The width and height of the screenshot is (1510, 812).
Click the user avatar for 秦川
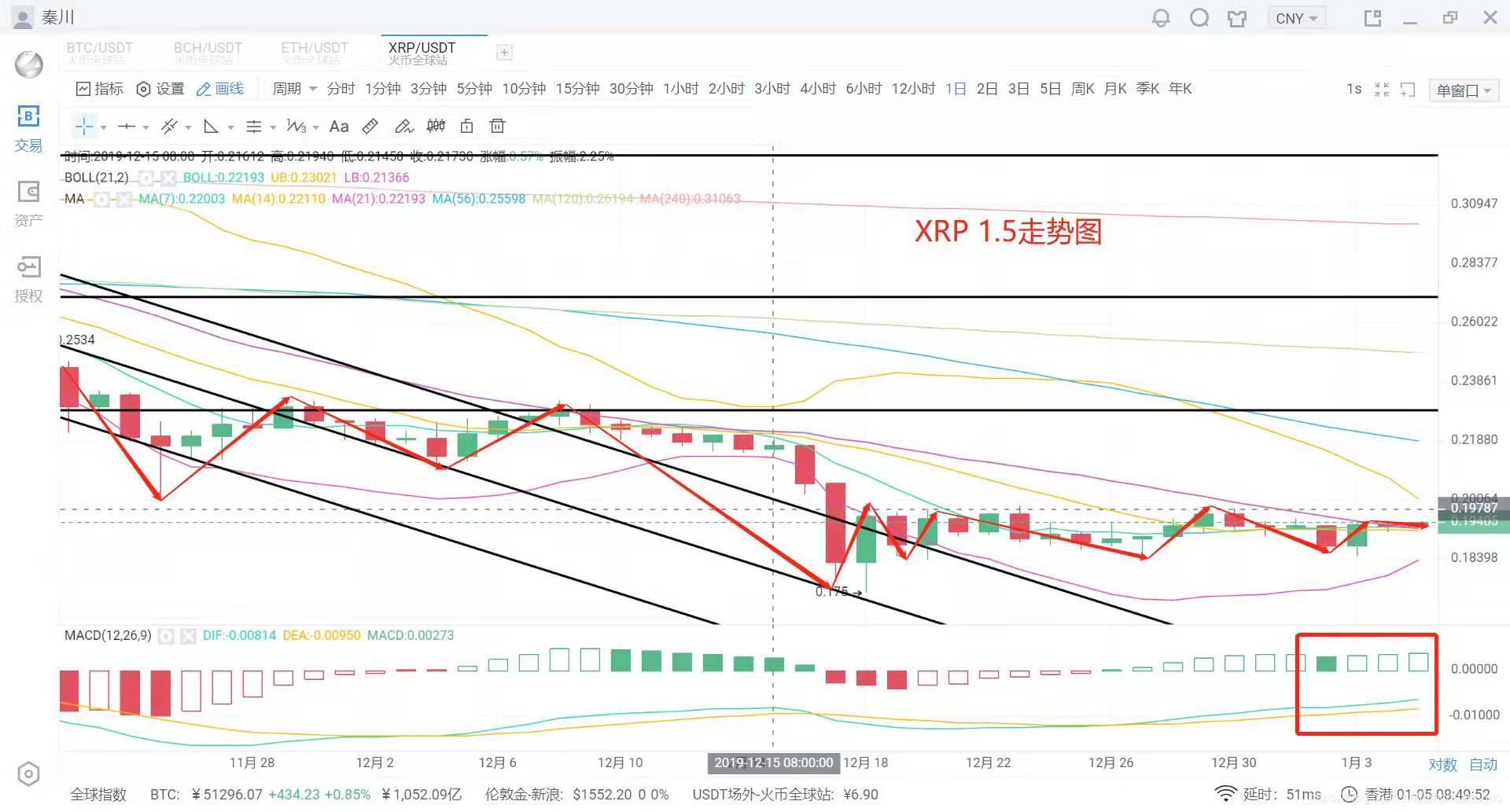point(23,17)
